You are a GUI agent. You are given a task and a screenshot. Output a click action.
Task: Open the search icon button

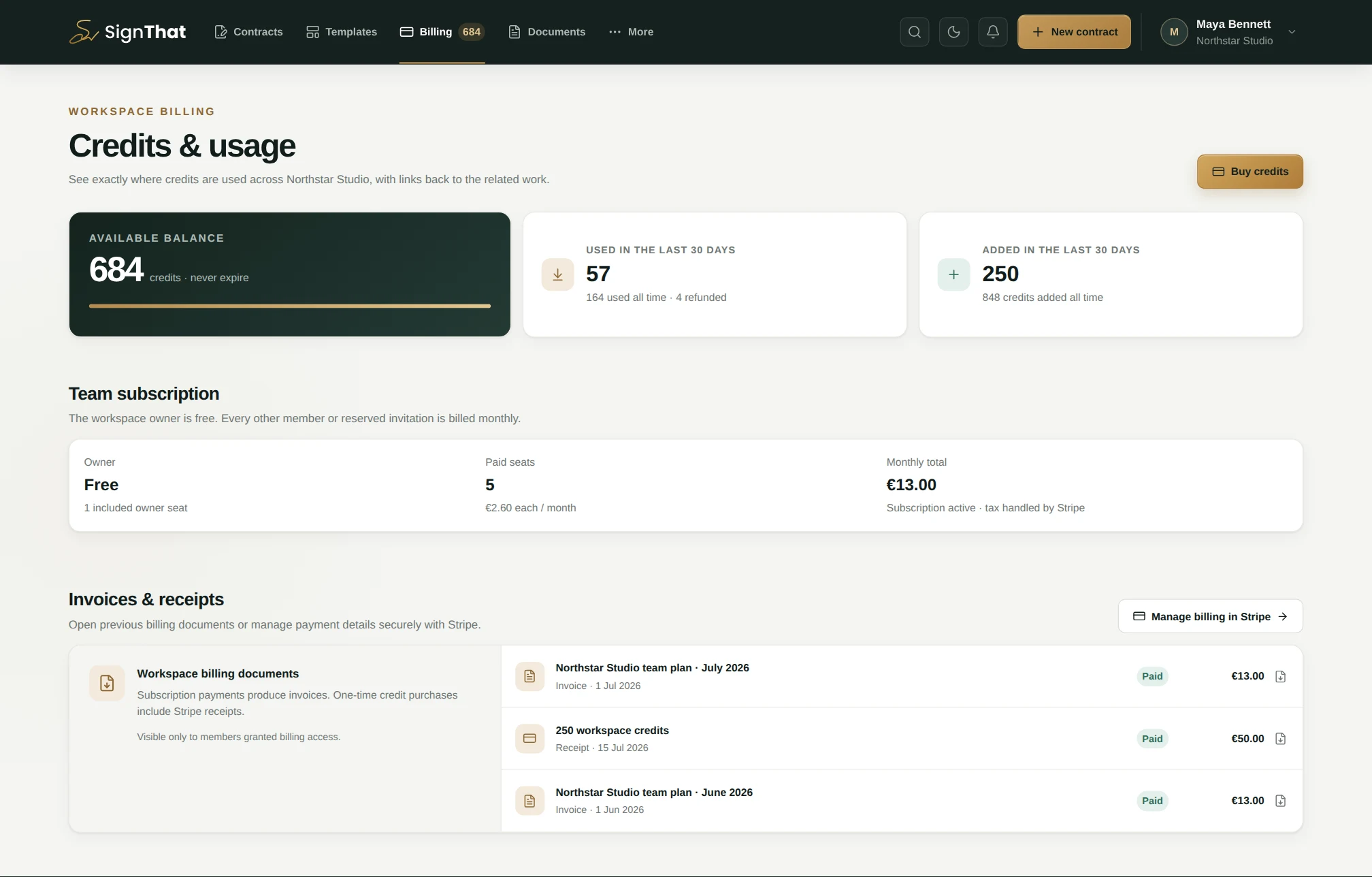[914, 32]
